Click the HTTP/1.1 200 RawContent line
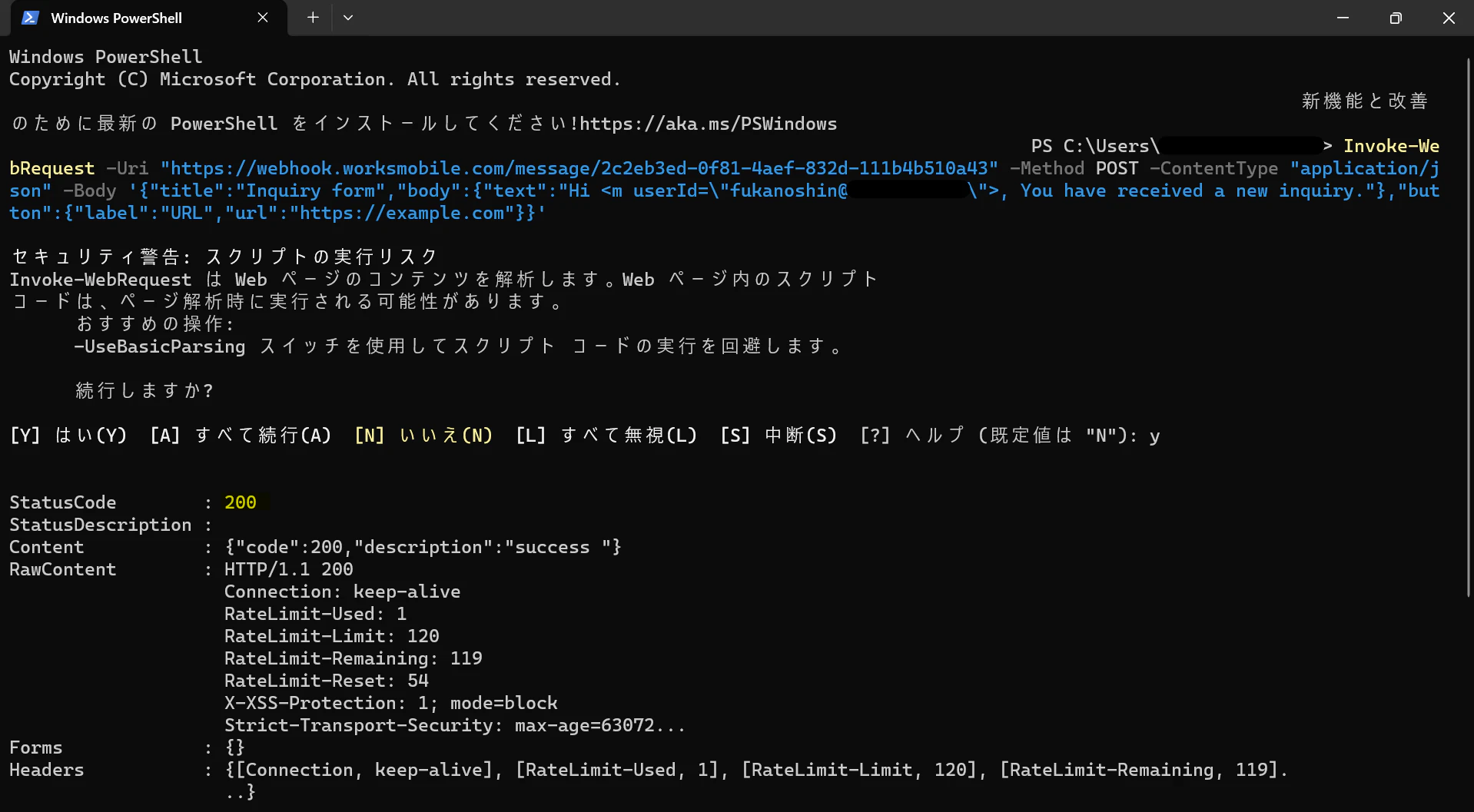The width and height of the screenshot is (1474, 812). tap(289, 569)
